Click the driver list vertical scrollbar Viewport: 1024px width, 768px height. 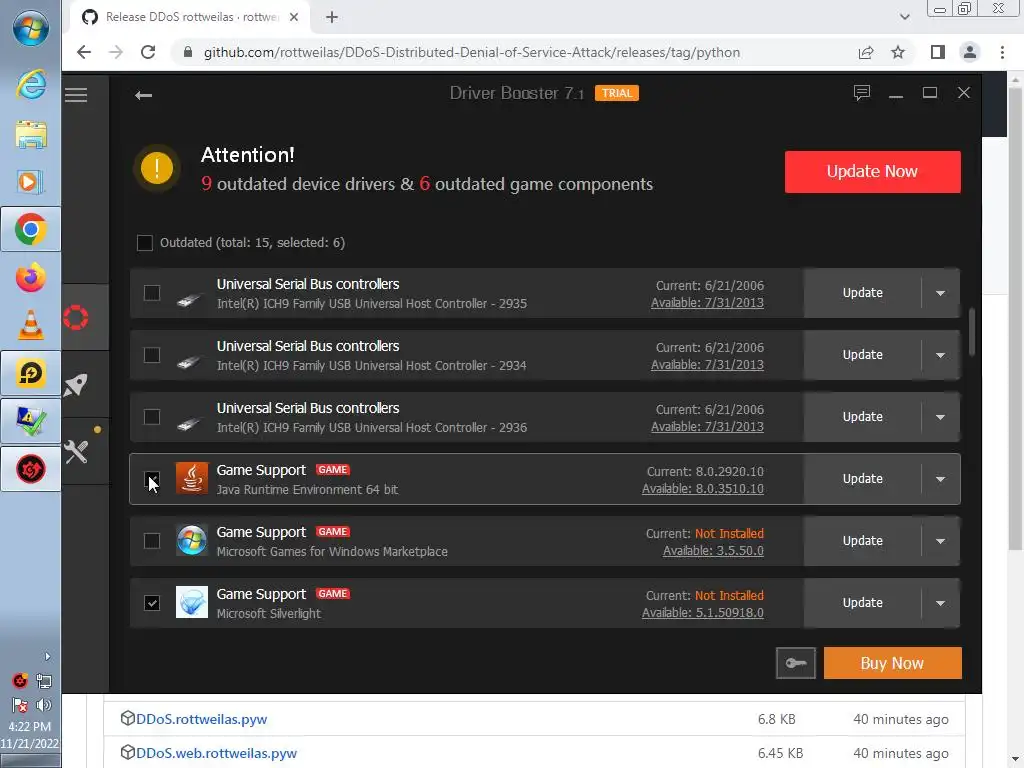tap(972, 330)
